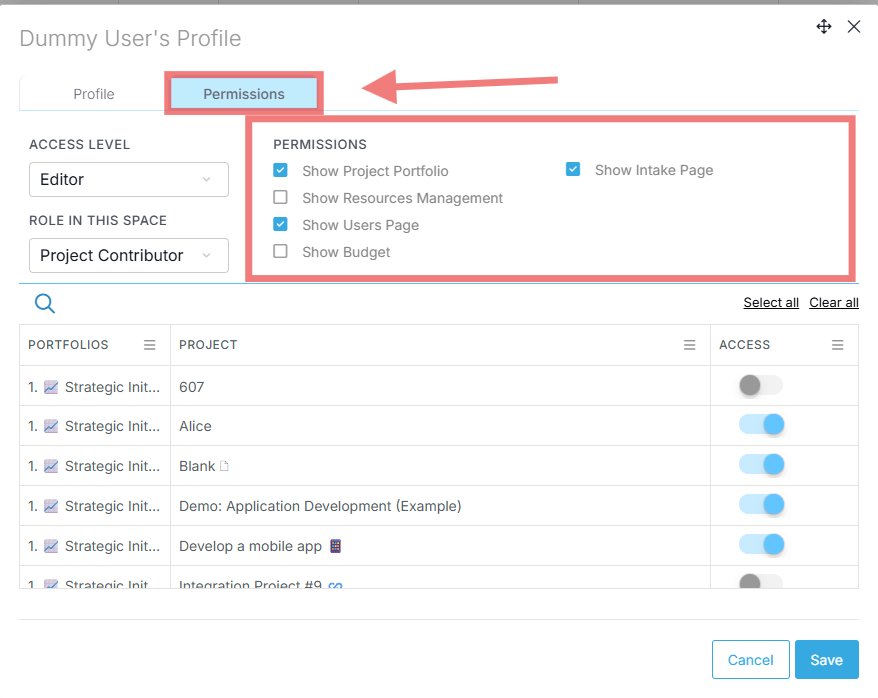Click the document icon beside Blank project
Screen dimensions: 878x698
click(x=224, y=466)
